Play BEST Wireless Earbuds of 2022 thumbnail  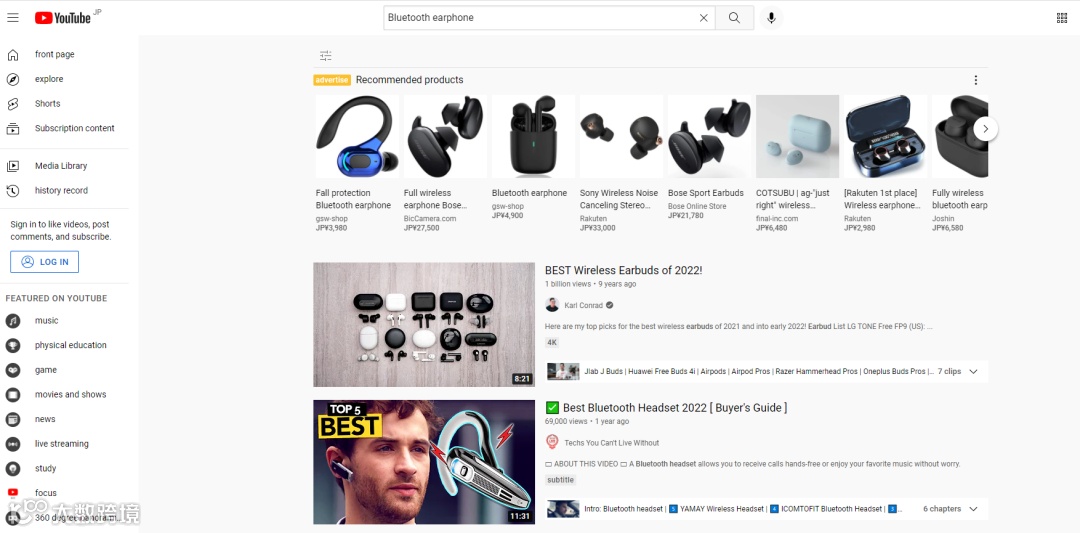click(424, 324)
